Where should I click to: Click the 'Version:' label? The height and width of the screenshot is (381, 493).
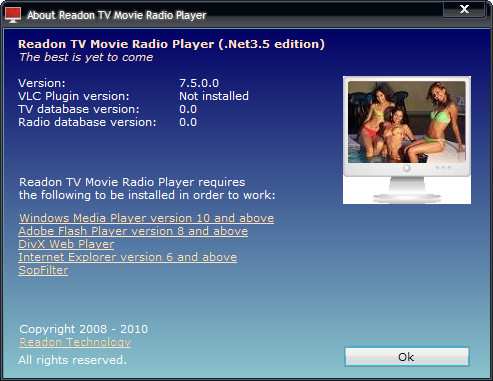pyautogui.click(x=42, y=83)
